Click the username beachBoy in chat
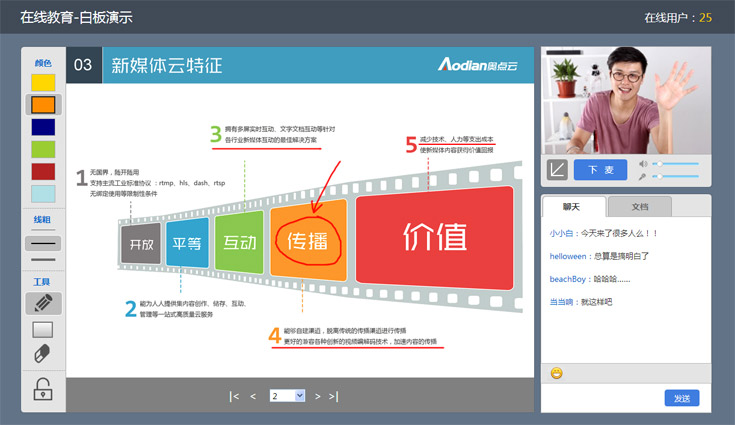 tap(567, 279)
